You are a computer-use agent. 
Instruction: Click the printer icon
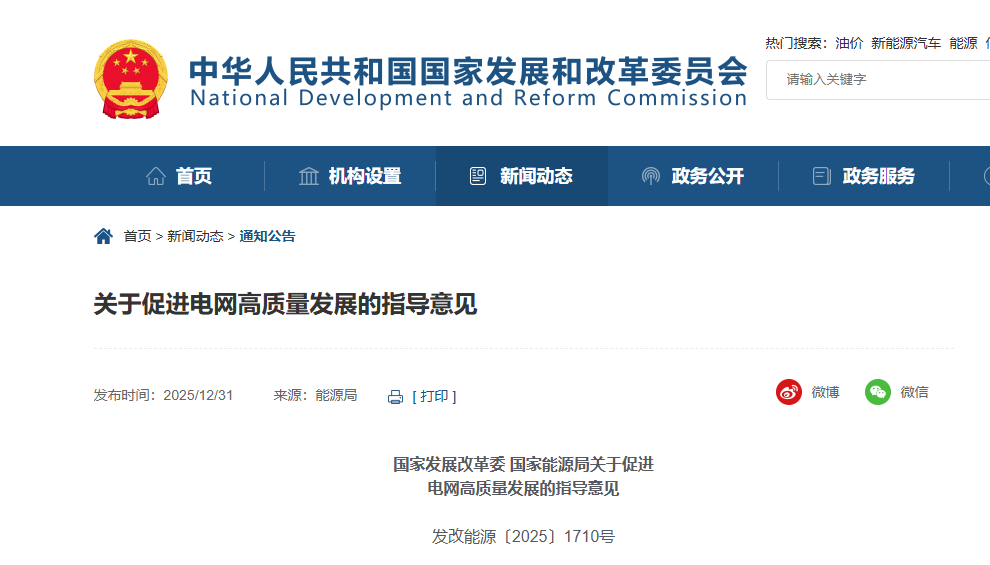[x=395, y=397]
